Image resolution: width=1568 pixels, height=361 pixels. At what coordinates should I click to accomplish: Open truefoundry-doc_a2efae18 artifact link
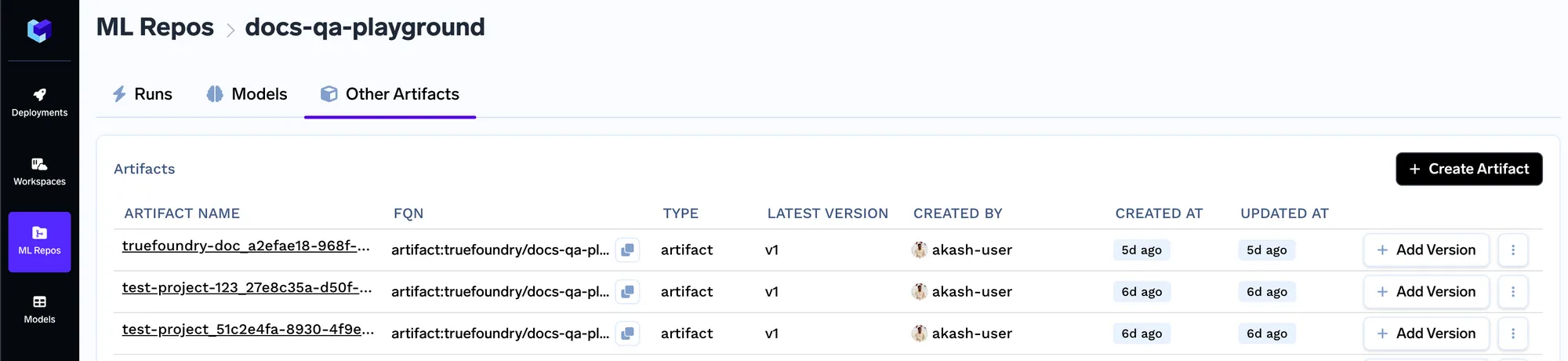pyautogui.click(x=246, y=246)
